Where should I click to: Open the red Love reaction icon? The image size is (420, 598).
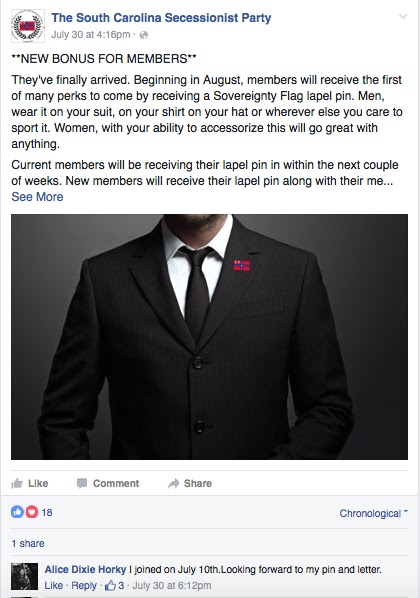[x=32, y=512]
